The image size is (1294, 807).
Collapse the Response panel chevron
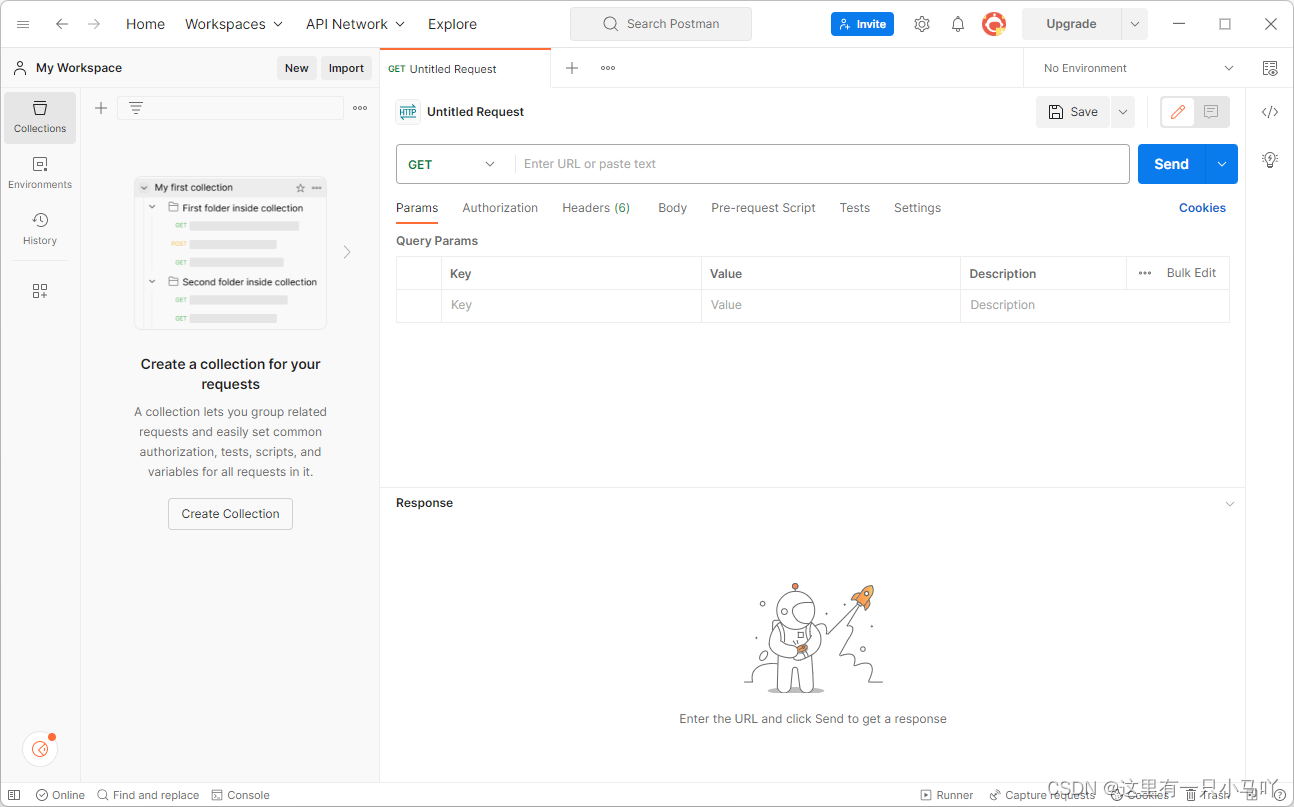[1230, 503]
